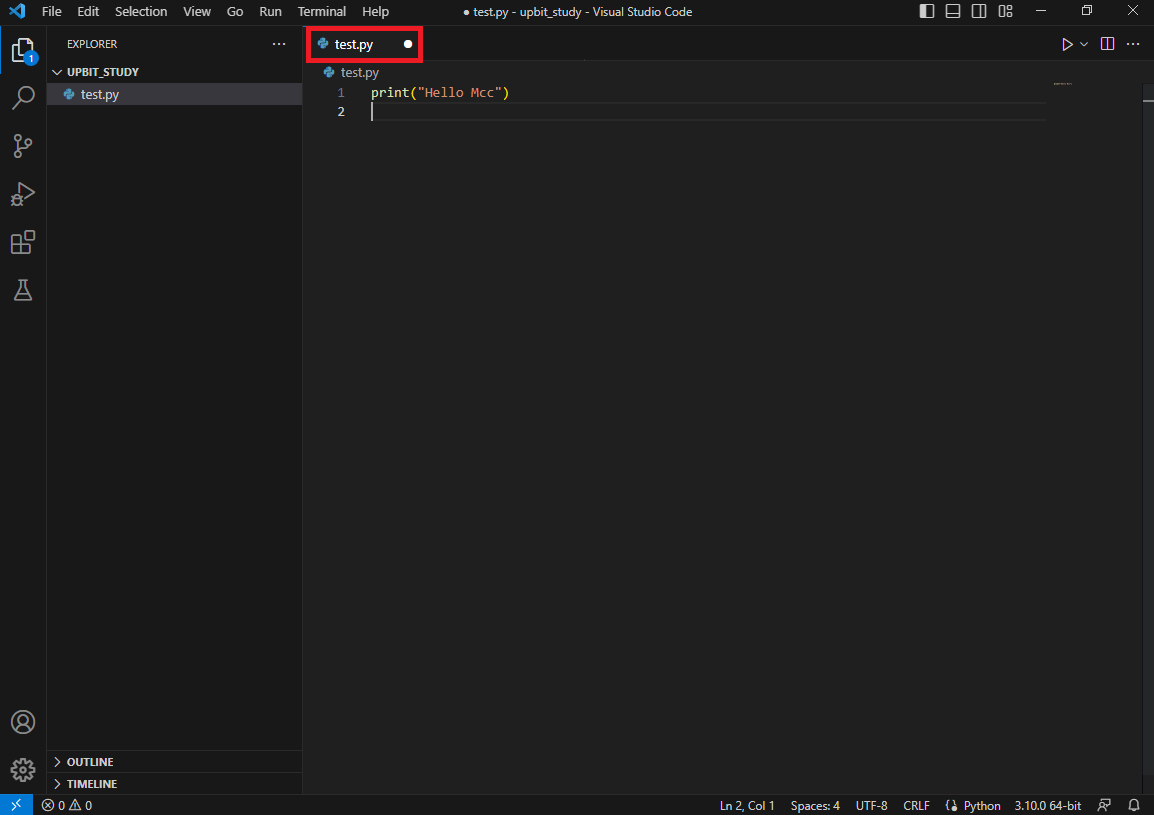Open Customize Layout menu
1154x815 pixels.
tap(1005, 11)
